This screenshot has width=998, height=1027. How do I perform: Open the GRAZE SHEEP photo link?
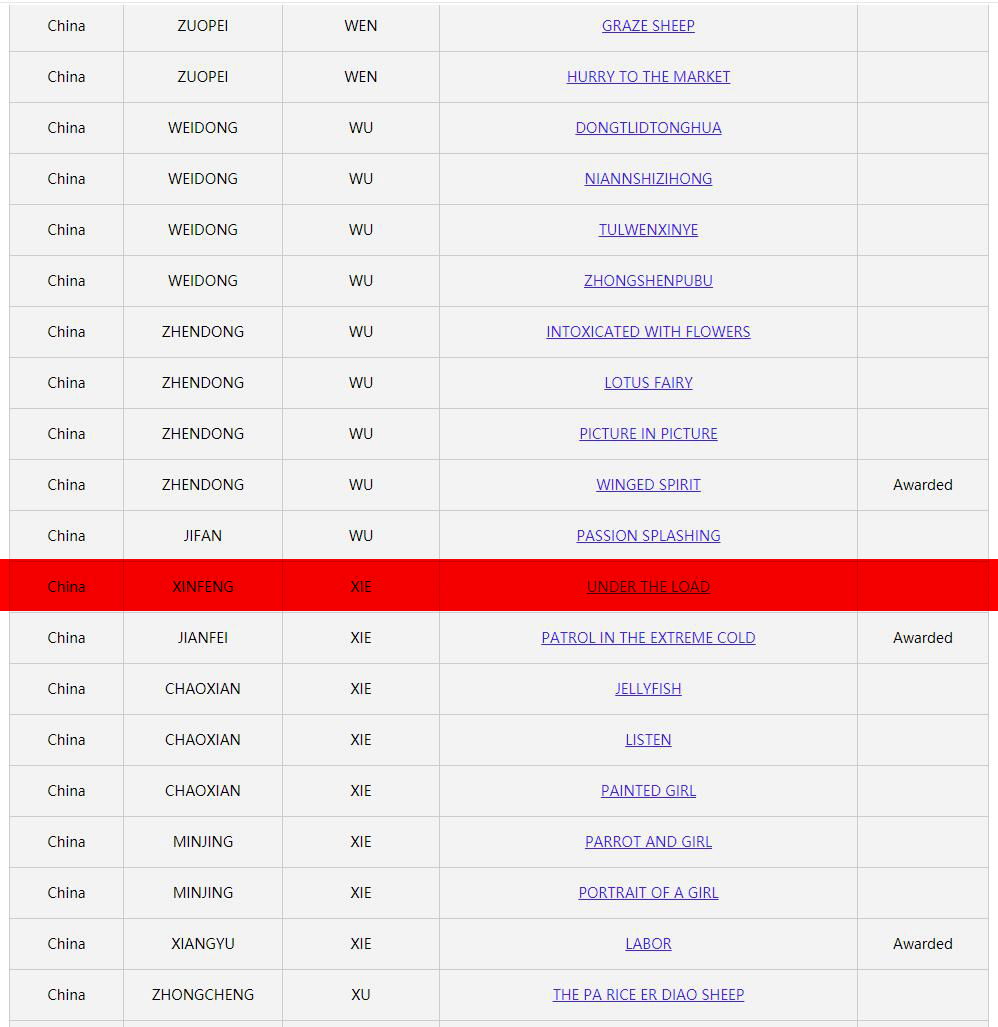point(648,26)
